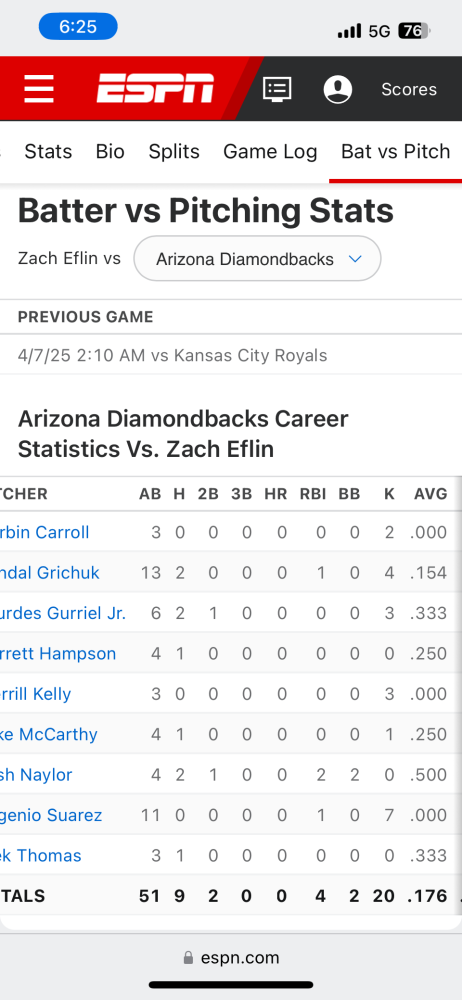
Task: Open Scores in the header
Action: 409,89
